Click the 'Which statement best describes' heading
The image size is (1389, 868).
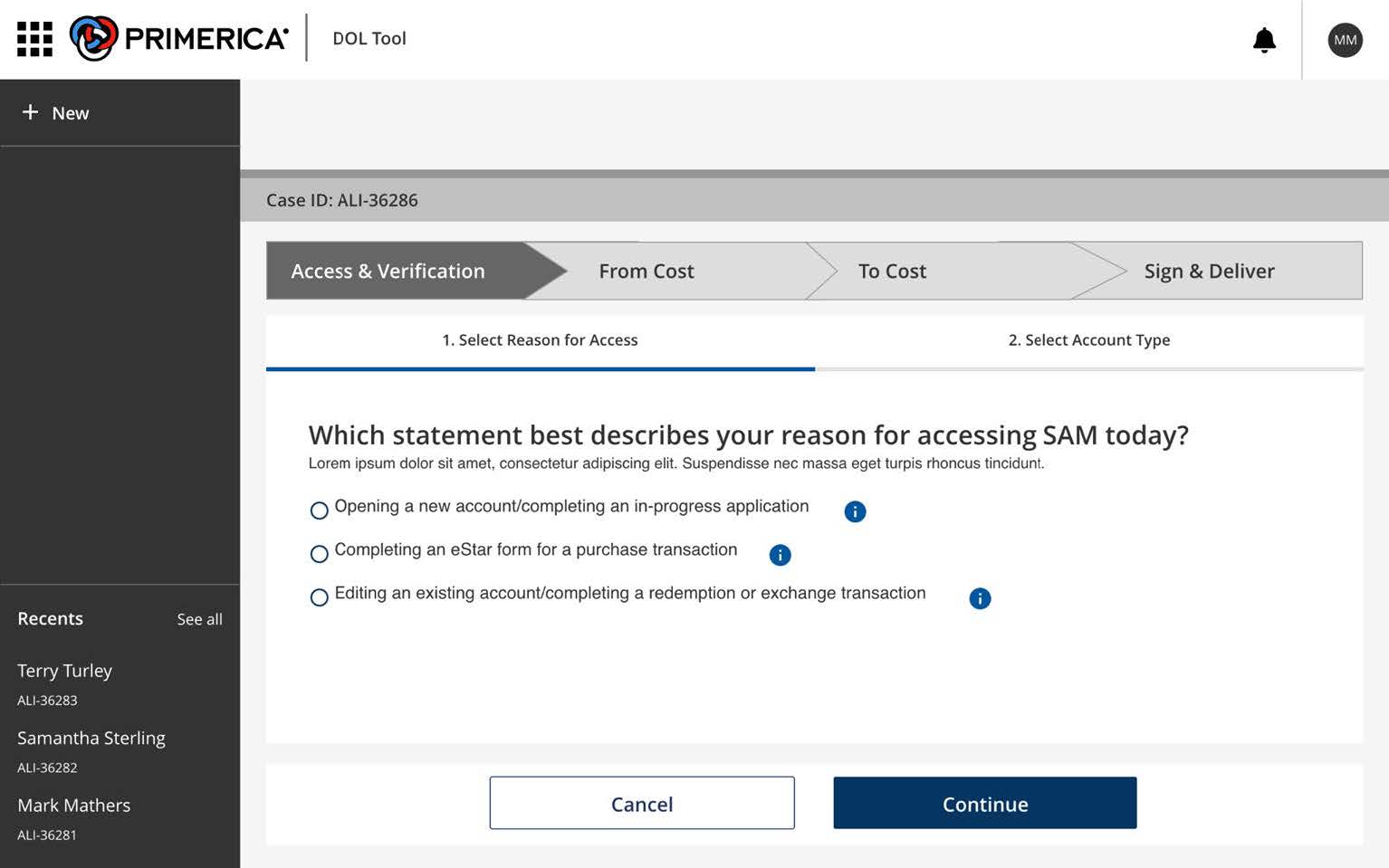748,435
